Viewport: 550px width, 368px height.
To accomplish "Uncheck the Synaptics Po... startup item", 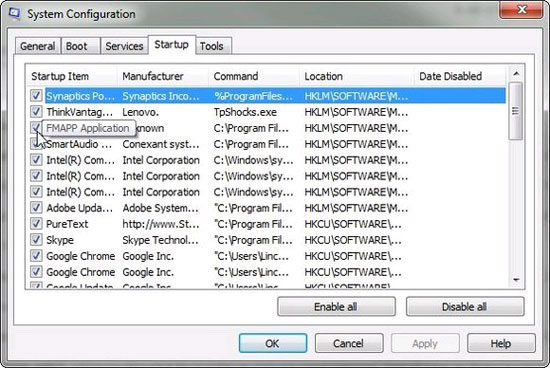I will pyautogui.click(x=36, y=95).
